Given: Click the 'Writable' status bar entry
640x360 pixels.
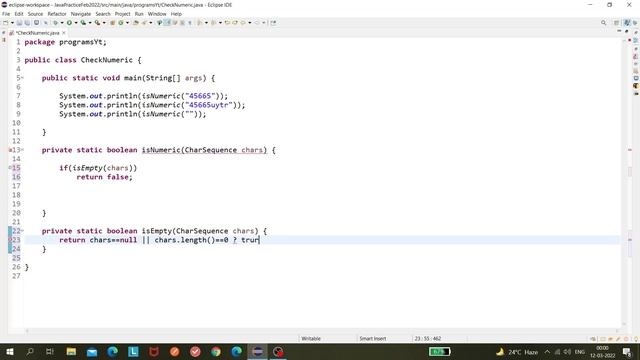Looking at the screenshot, I should coord(311,338).
